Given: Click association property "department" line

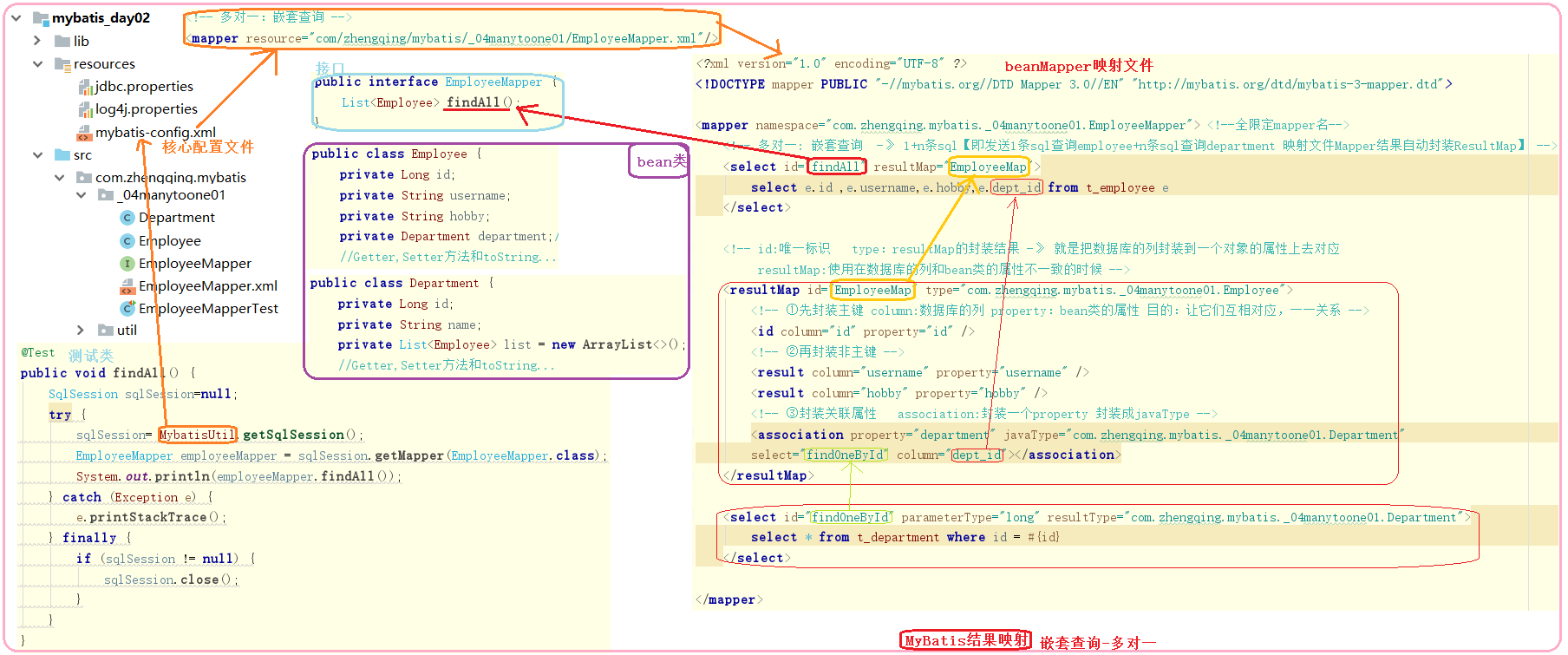Looking at the screenshot, I should click(x=1078, y=435).
